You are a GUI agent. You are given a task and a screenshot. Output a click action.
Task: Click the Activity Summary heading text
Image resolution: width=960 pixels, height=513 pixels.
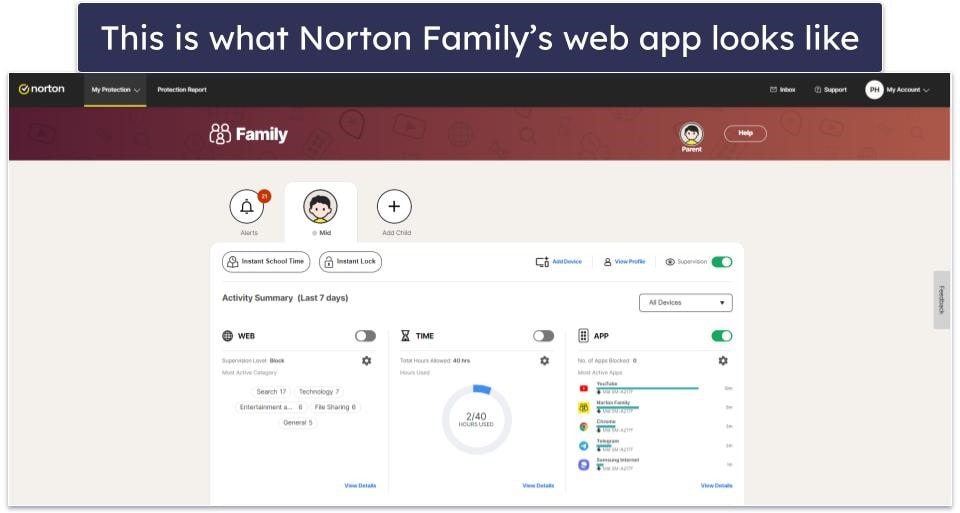click(285, 298)
